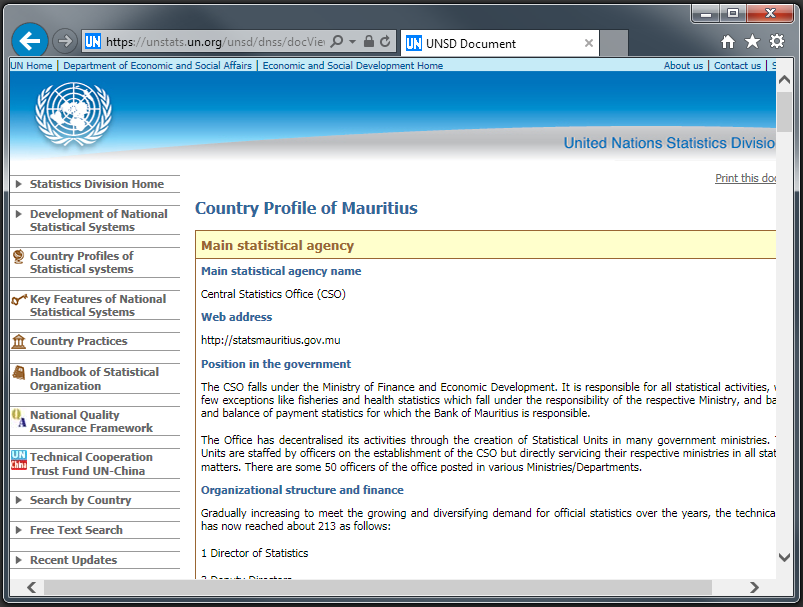Image resolution: width=803 pixels, height=607 pixels.
Task: Click the UN-China Trust Fund icon
Action: tap(19, 459)
